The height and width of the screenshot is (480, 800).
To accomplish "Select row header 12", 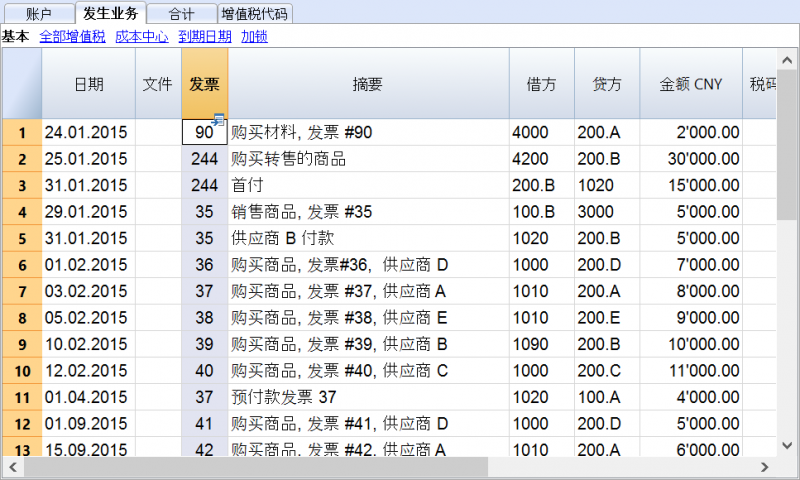I will pyautogui.click(x=22, y=424).
